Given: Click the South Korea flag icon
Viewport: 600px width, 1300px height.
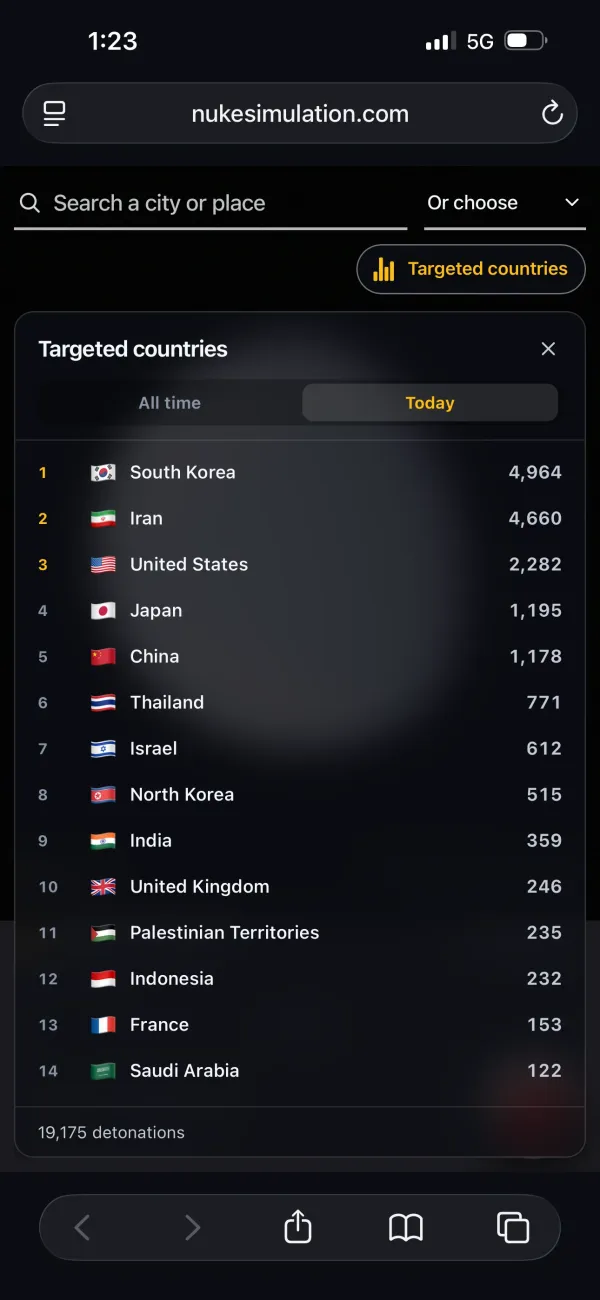Looking at the screenshot, I should click(103, 472).
